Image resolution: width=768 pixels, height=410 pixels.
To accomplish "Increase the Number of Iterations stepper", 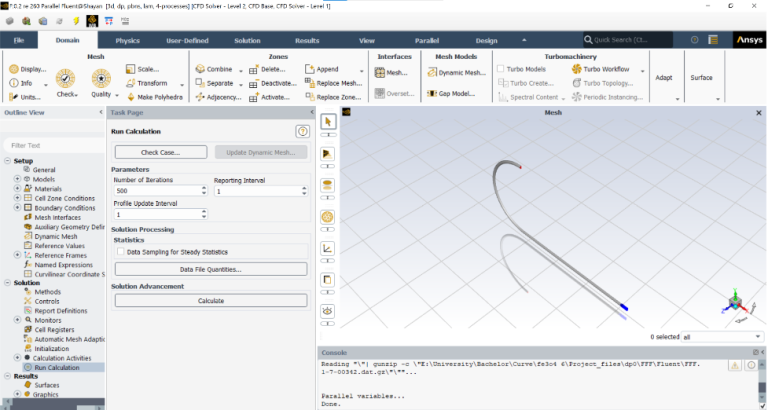I will tap(204, 188).
